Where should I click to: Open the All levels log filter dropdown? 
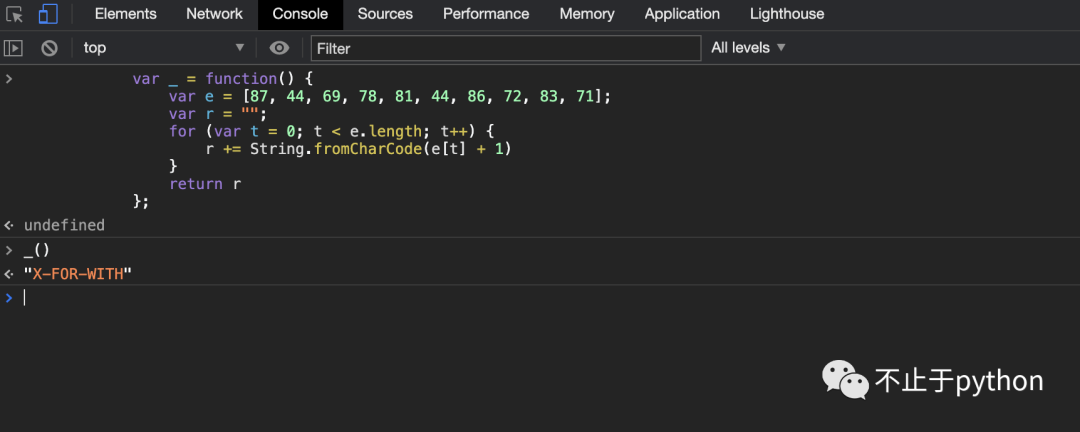coord(748,48)
